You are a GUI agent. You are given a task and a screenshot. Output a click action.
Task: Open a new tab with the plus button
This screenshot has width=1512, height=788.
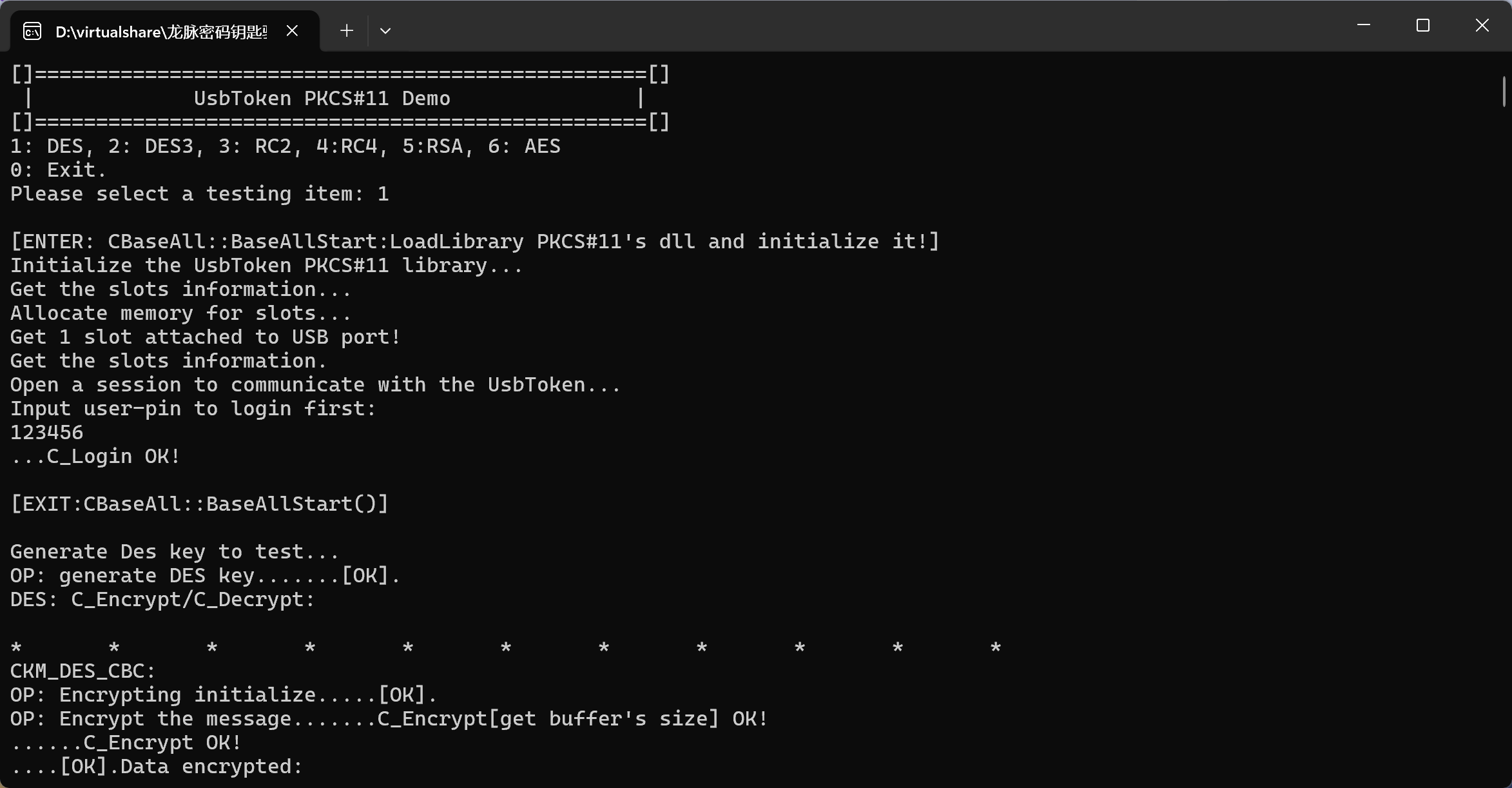tap(347, 31)
